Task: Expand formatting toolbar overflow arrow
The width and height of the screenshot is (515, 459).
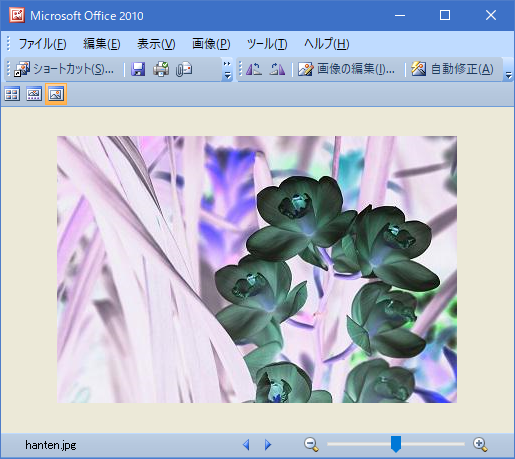Action: tap(508, 70)
